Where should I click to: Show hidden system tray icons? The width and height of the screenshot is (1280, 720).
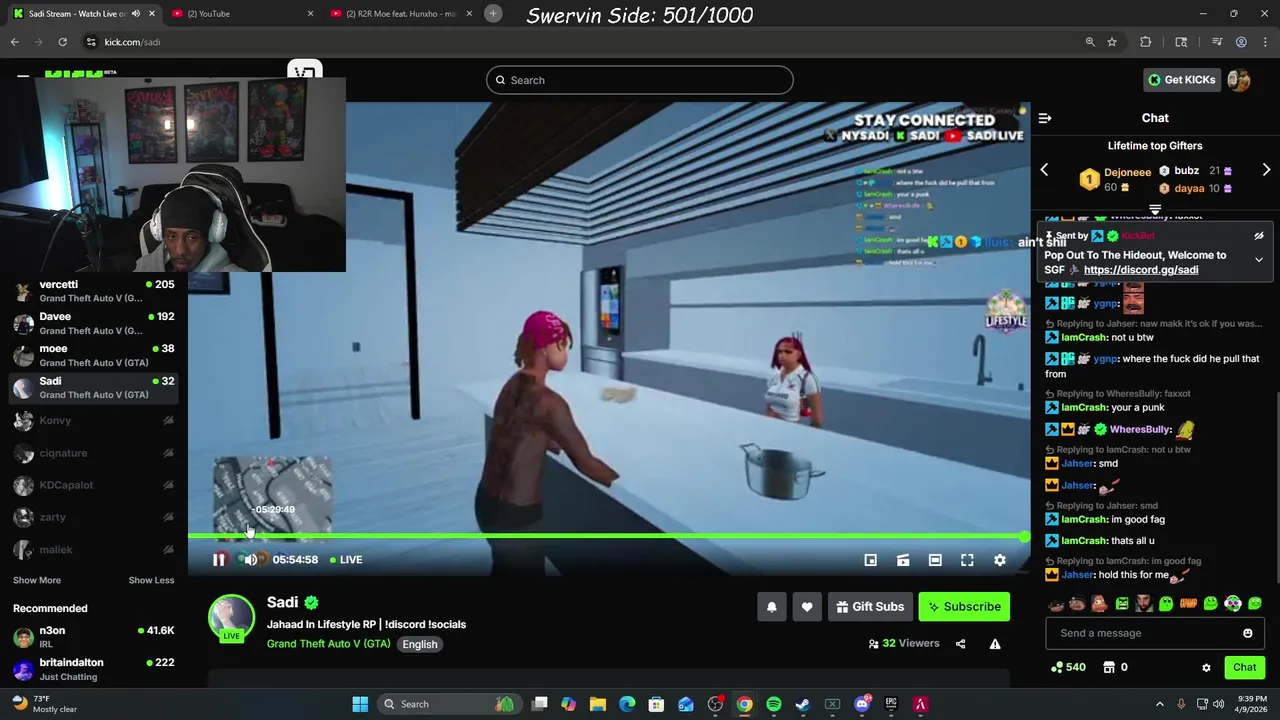tap(1160, 704)
